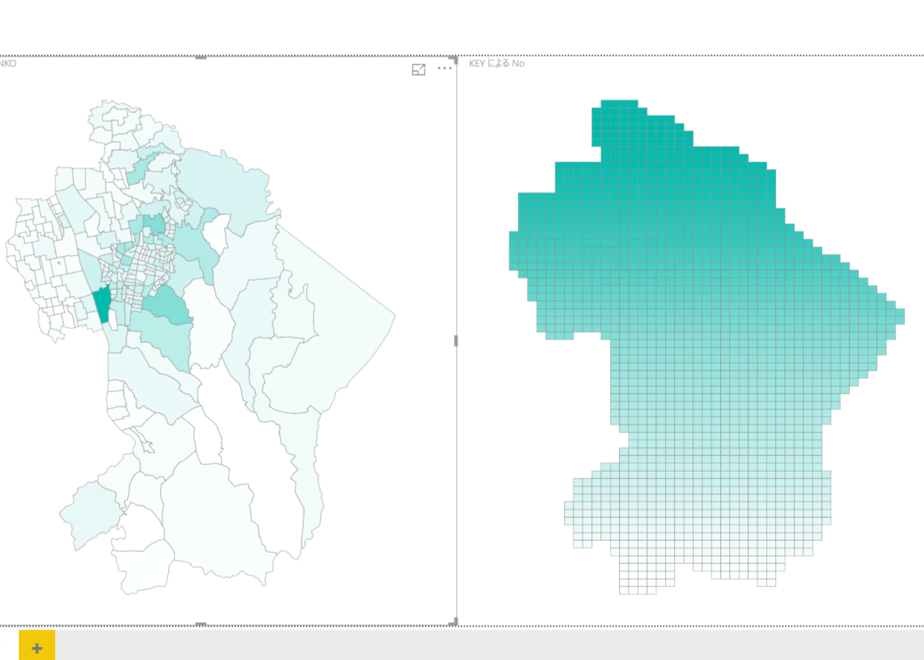924x660 pixels.
Task: Click the bottom-edge middle resize handle of left visual
Action: (201, 624)
